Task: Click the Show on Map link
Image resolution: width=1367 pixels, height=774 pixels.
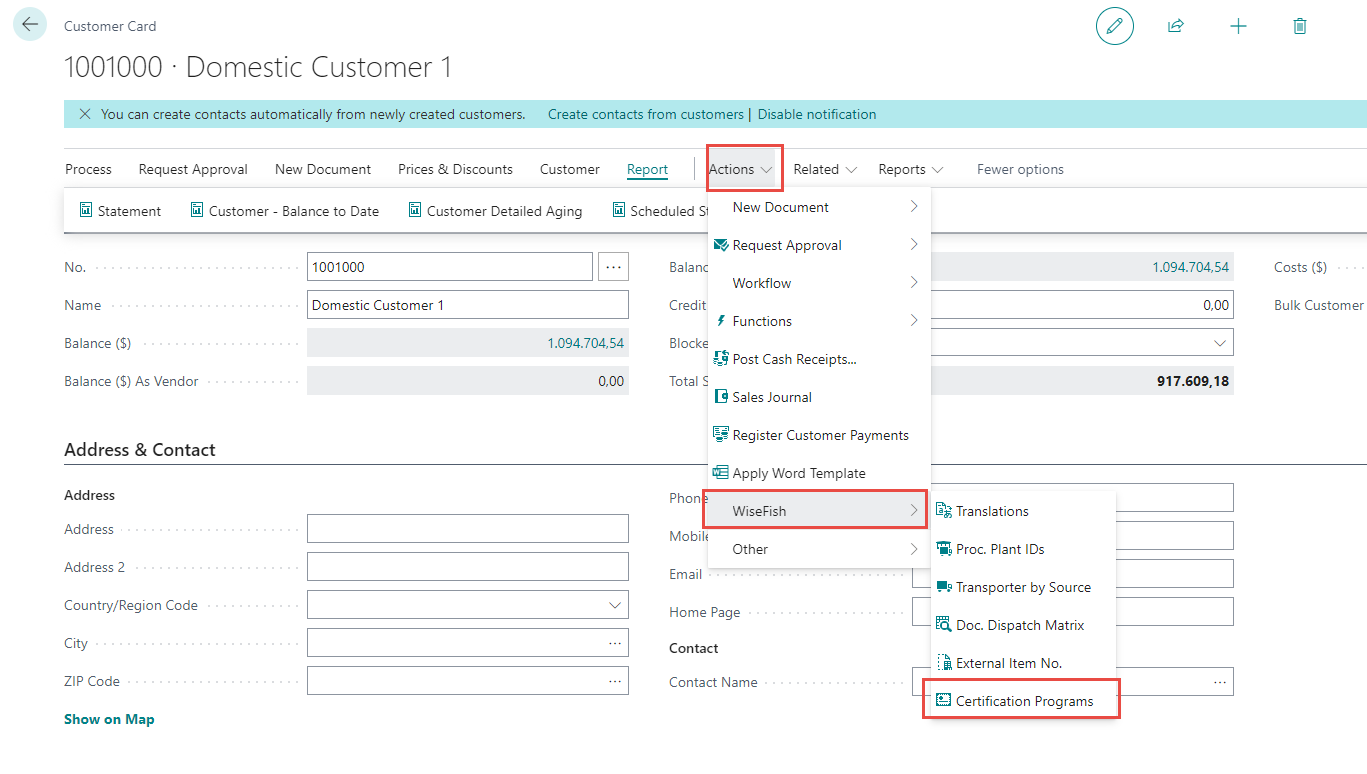Action: pos(109,719)
